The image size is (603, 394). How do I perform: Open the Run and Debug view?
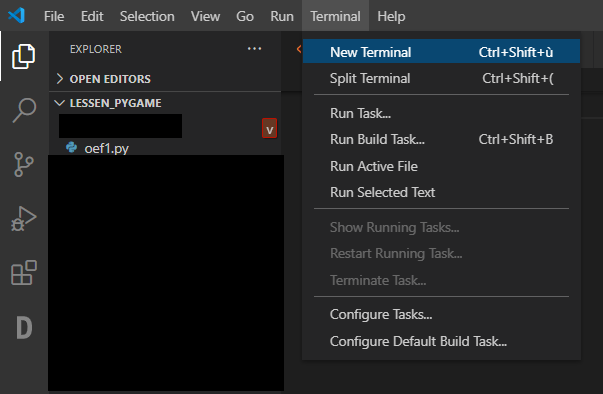click(x=23, y=218)
